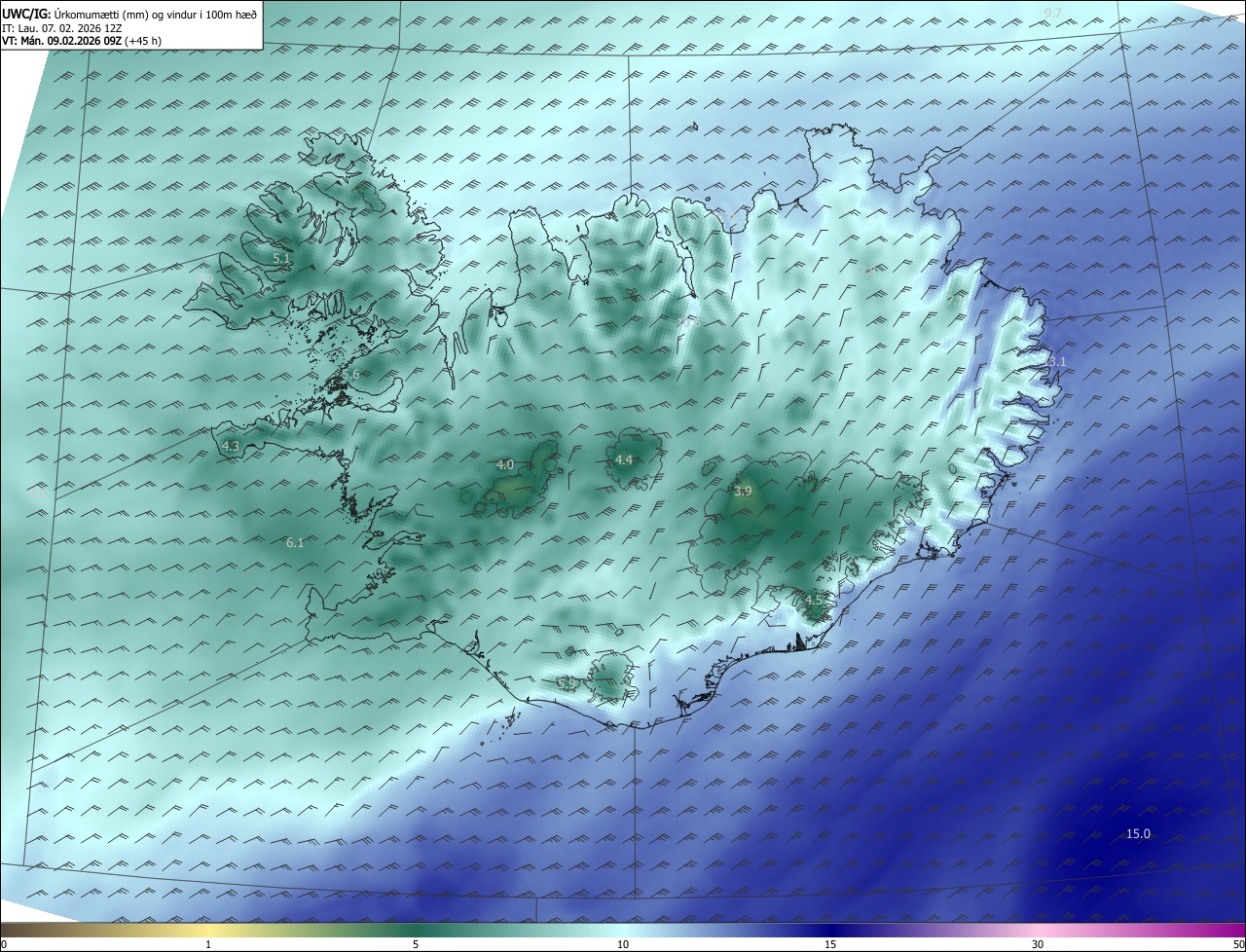
Task: Click the 5.6 value label
Action: pyautogui.click(x=350, y=375)
